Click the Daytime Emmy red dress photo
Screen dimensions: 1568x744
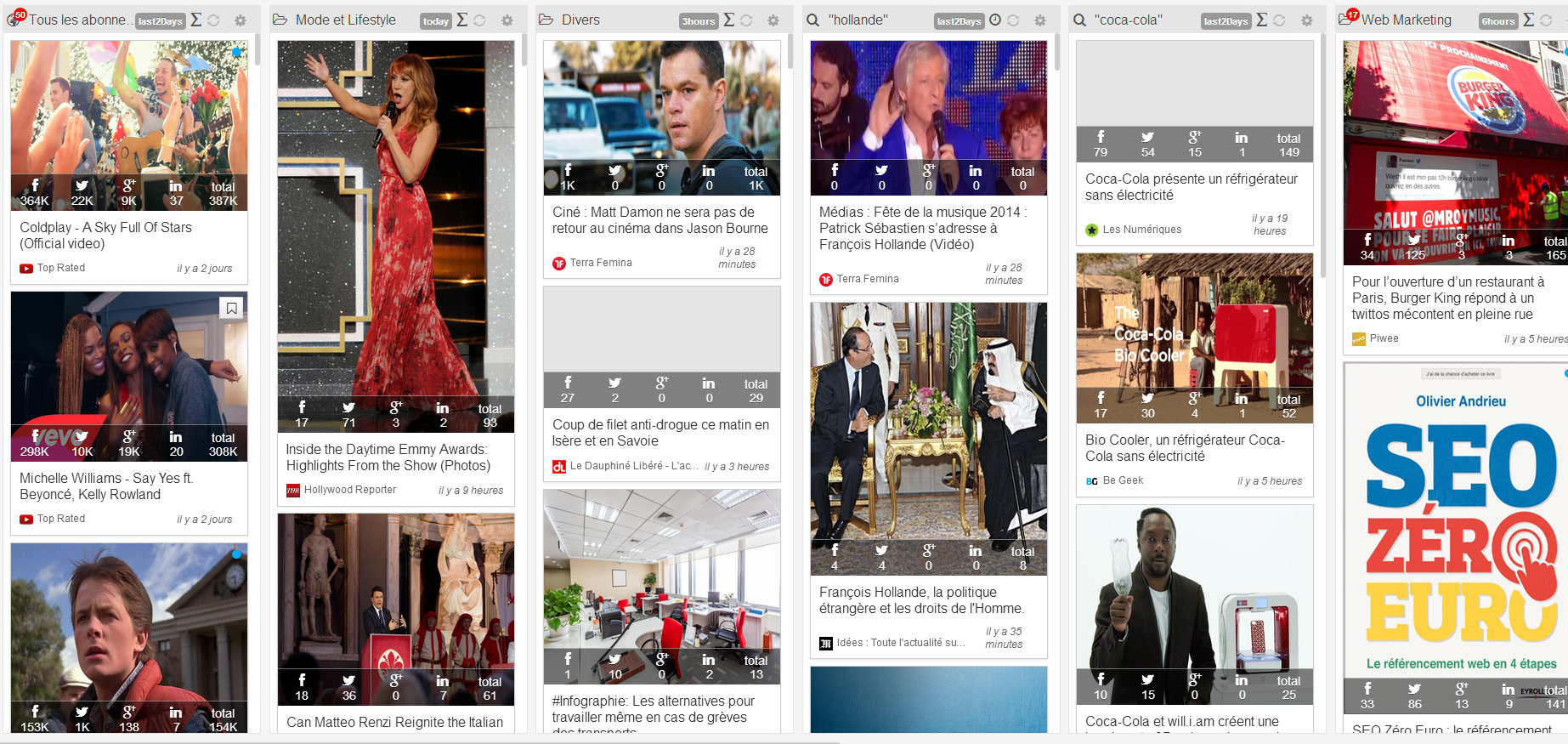point(396,236)
